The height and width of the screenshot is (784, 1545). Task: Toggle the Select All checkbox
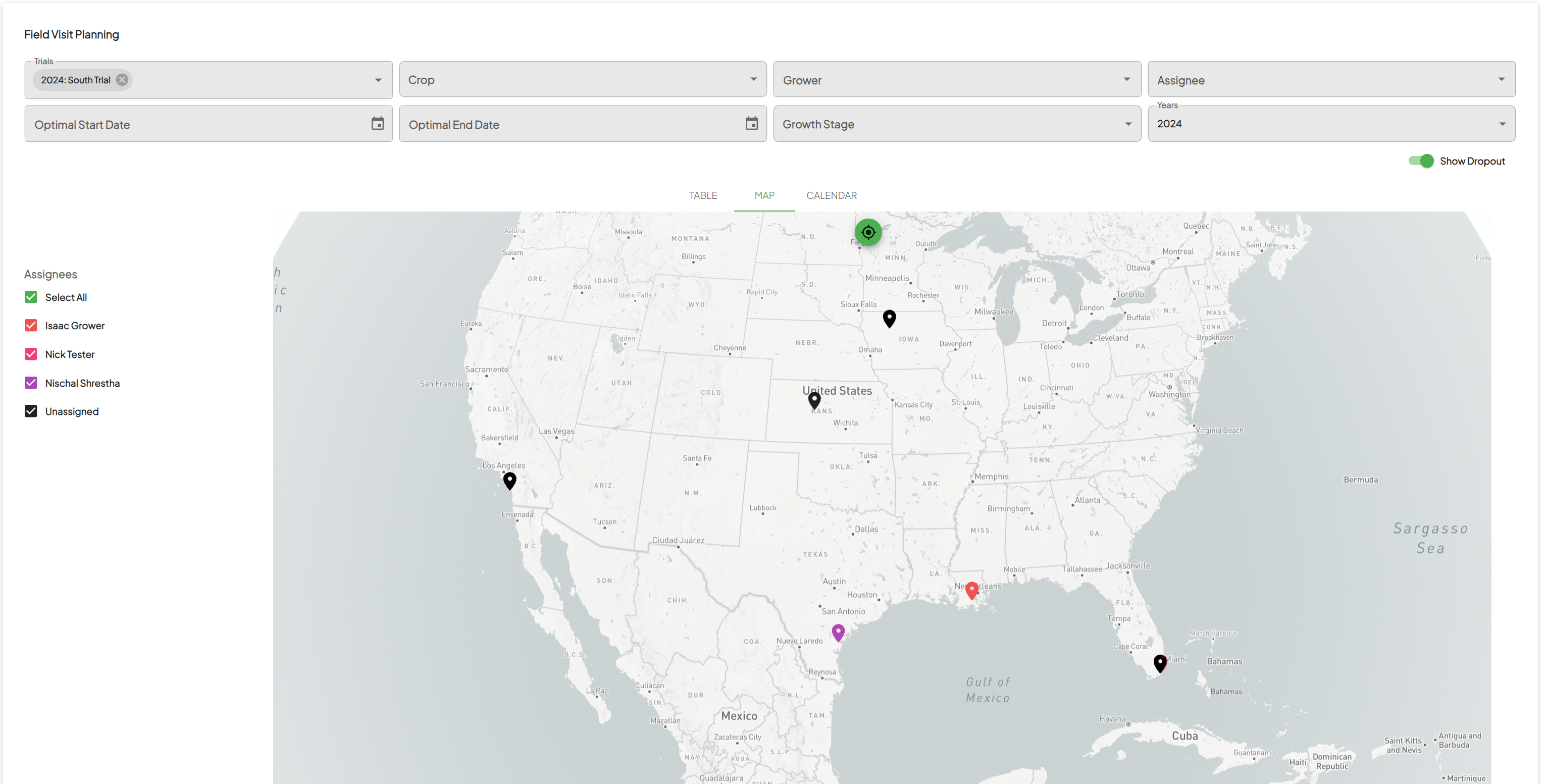tap(31, 297)
